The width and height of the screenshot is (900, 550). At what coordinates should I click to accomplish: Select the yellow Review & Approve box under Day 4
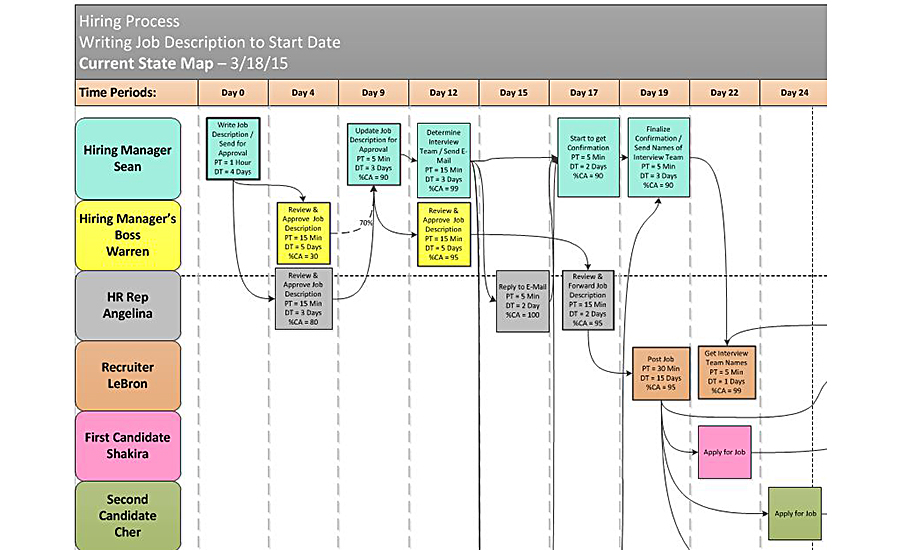303,233
